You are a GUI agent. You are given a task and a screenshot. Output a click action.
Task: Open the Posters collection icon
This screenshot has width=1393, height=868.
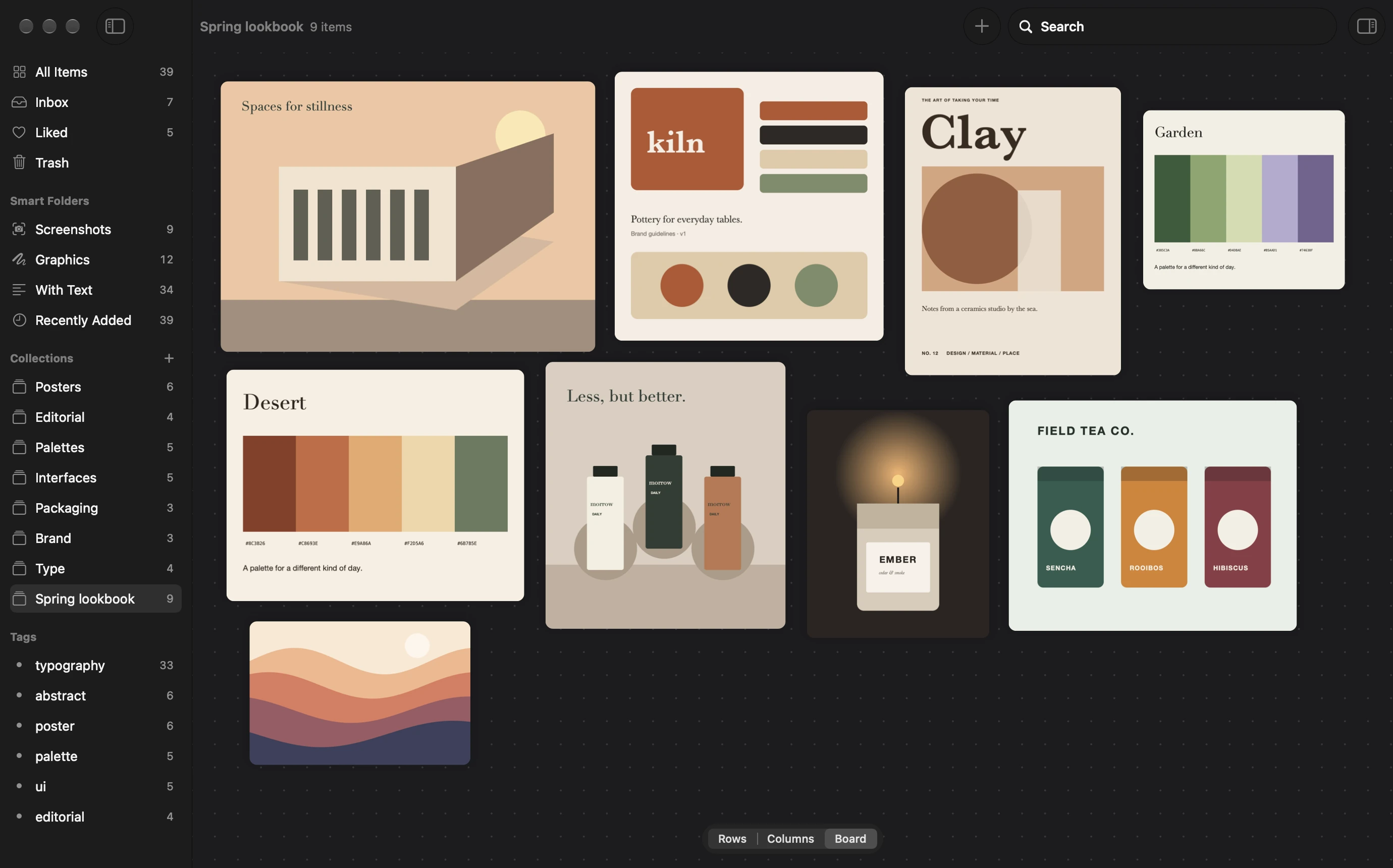pos(19,387)
